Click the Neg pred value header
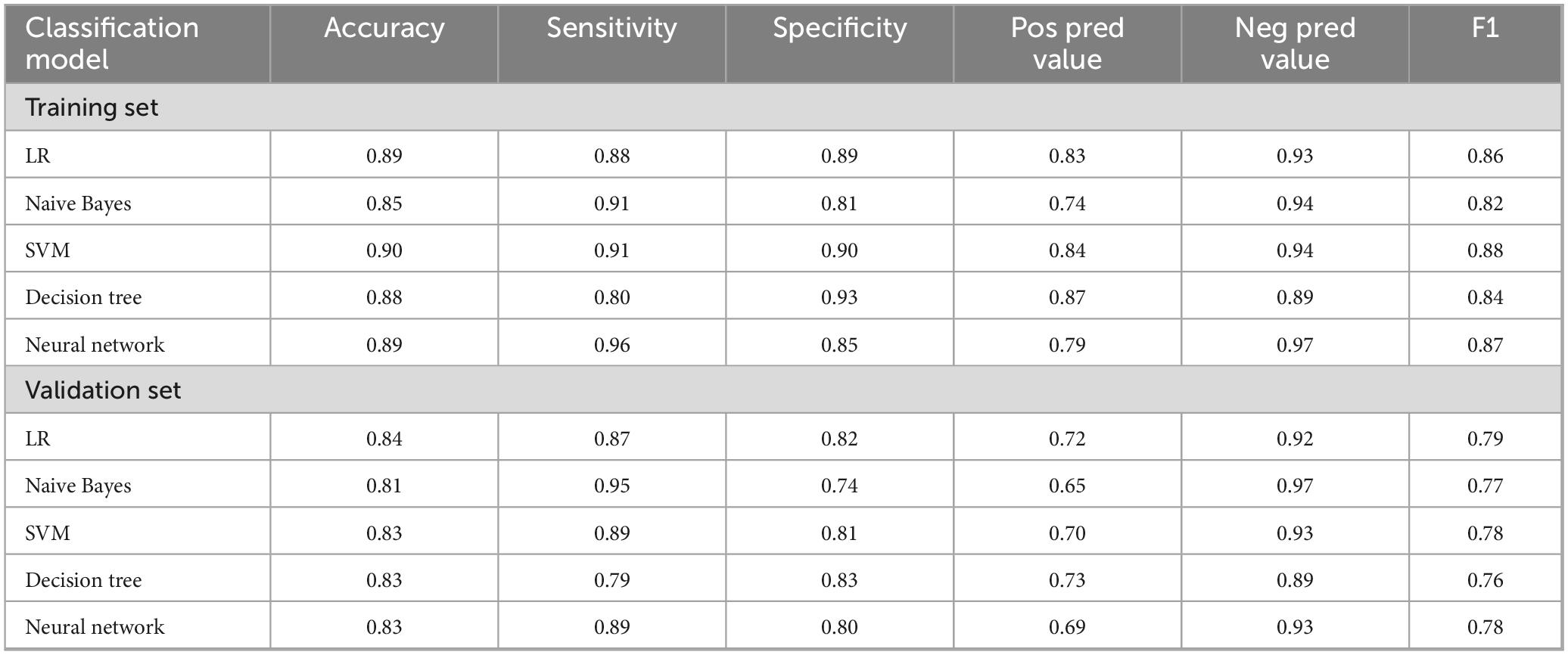The height and width of the screenshot is (655, 1568). coord(1295,43)
